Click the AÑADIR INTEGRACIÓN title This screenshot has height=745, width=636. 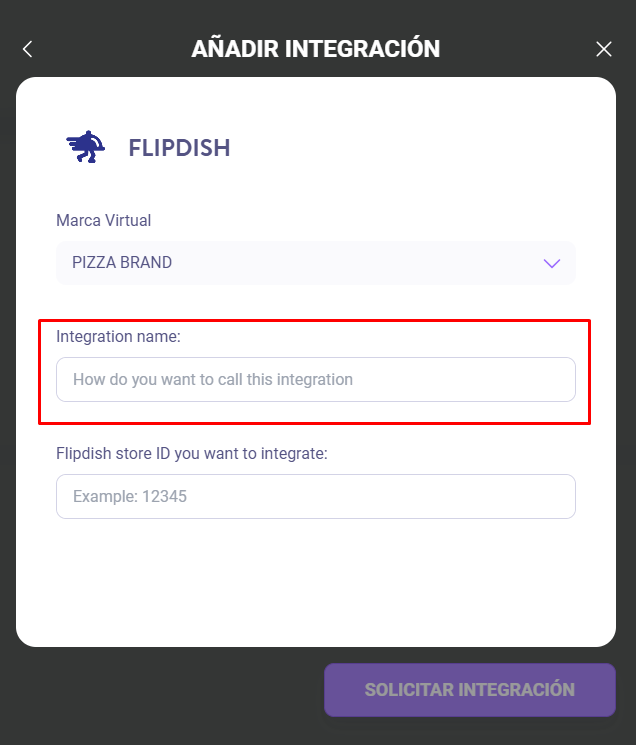click(316, 48)
